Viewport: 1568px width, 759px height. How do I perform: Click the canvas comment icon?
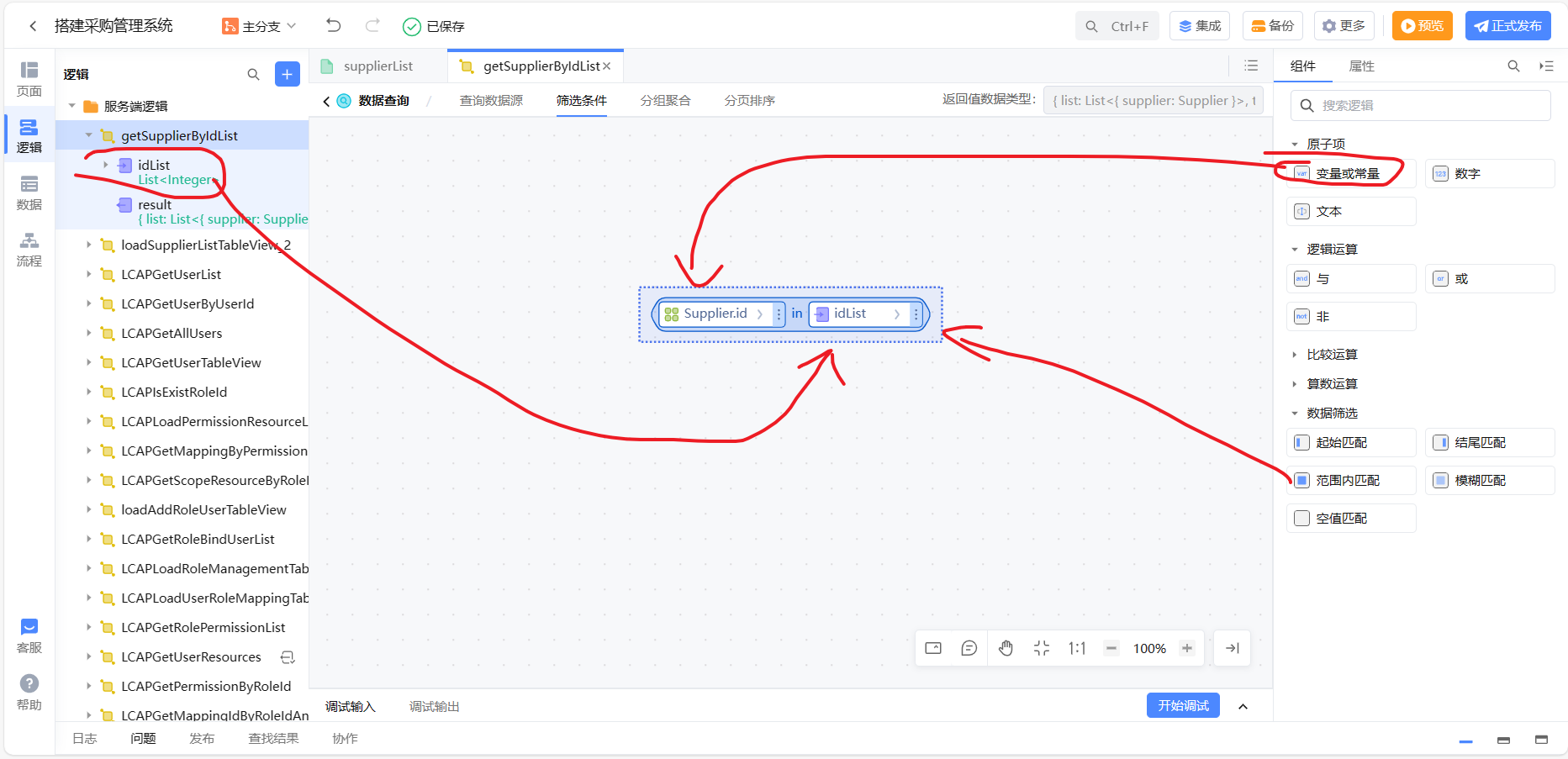coord(969,648)
